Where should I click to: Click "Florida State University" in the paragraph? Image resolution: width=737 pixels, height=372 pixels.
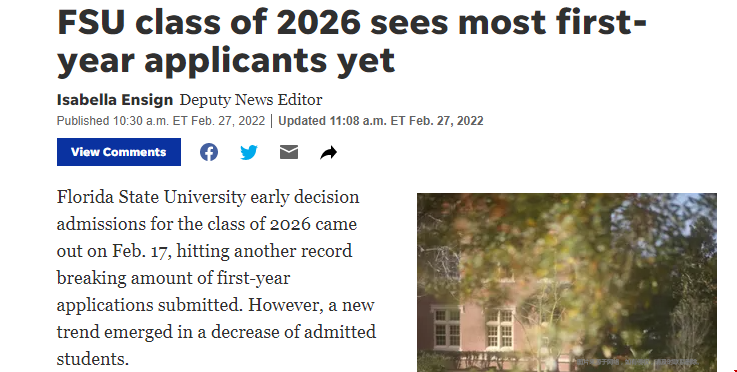click(151, 197)
